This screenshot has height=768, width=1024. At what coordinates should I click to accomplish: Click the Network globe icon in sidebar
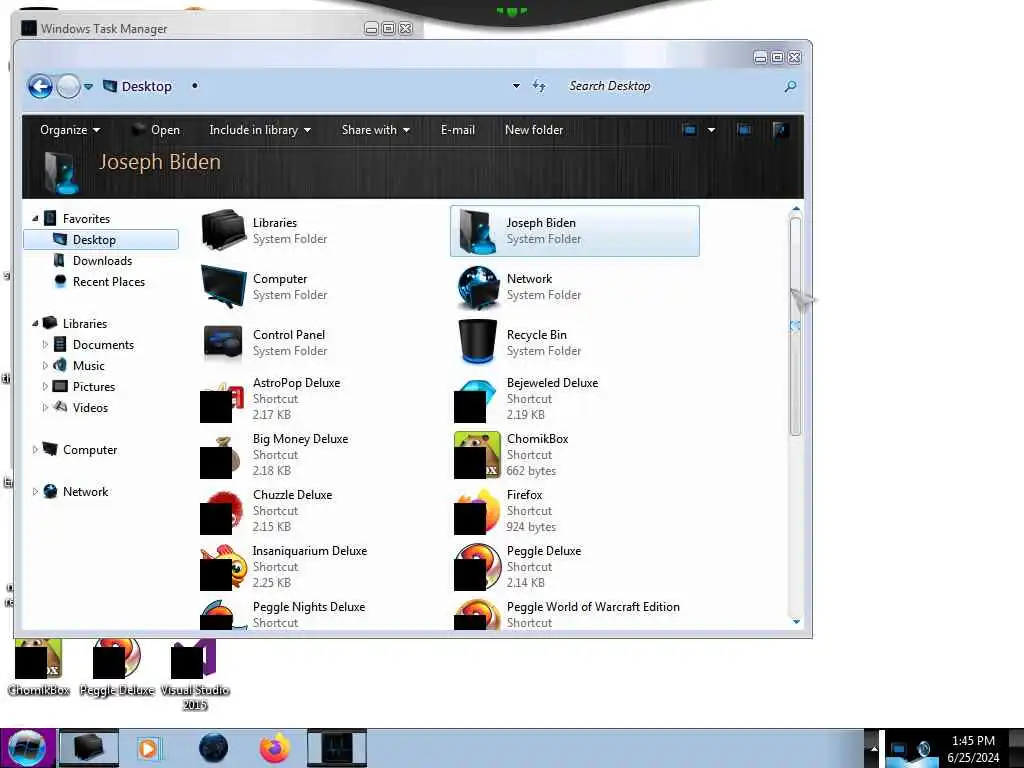point(50,492)
